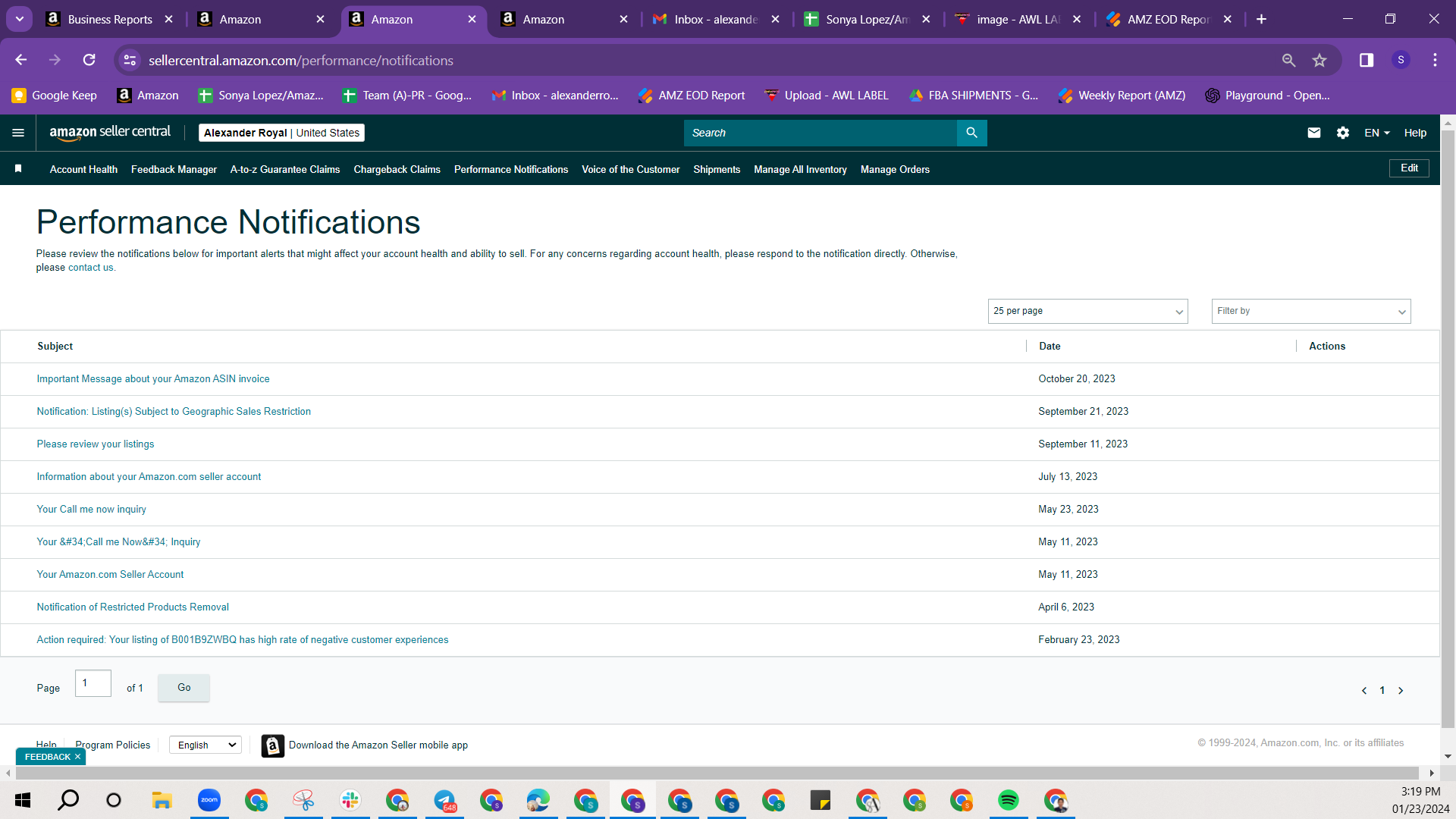The height and width of the screenshot is (819, 1456).
Task: Open A-to-z Guarantee Claims menu item
Action: (285, 169)
